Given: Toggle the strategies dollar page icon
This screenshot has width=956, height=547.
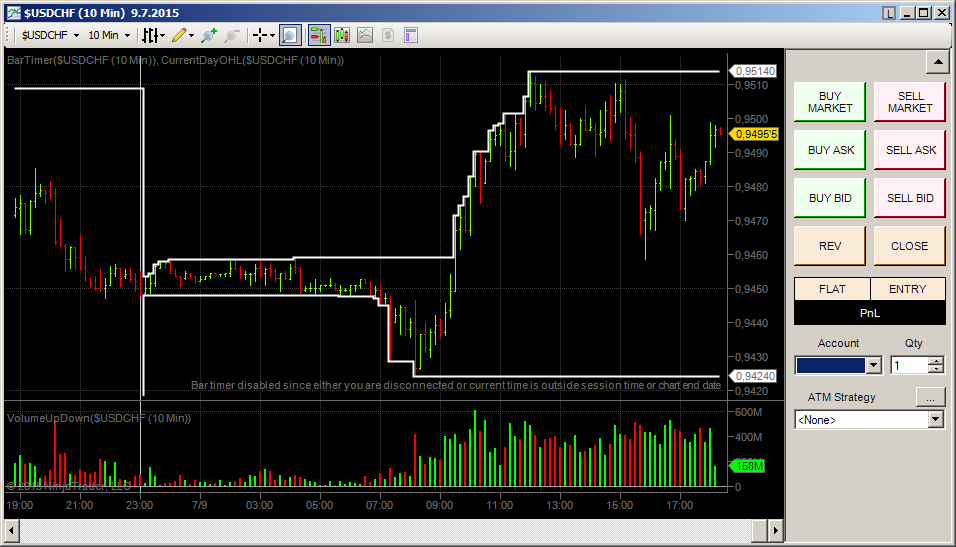Looking at the screenshot, I should pos(388,35).
